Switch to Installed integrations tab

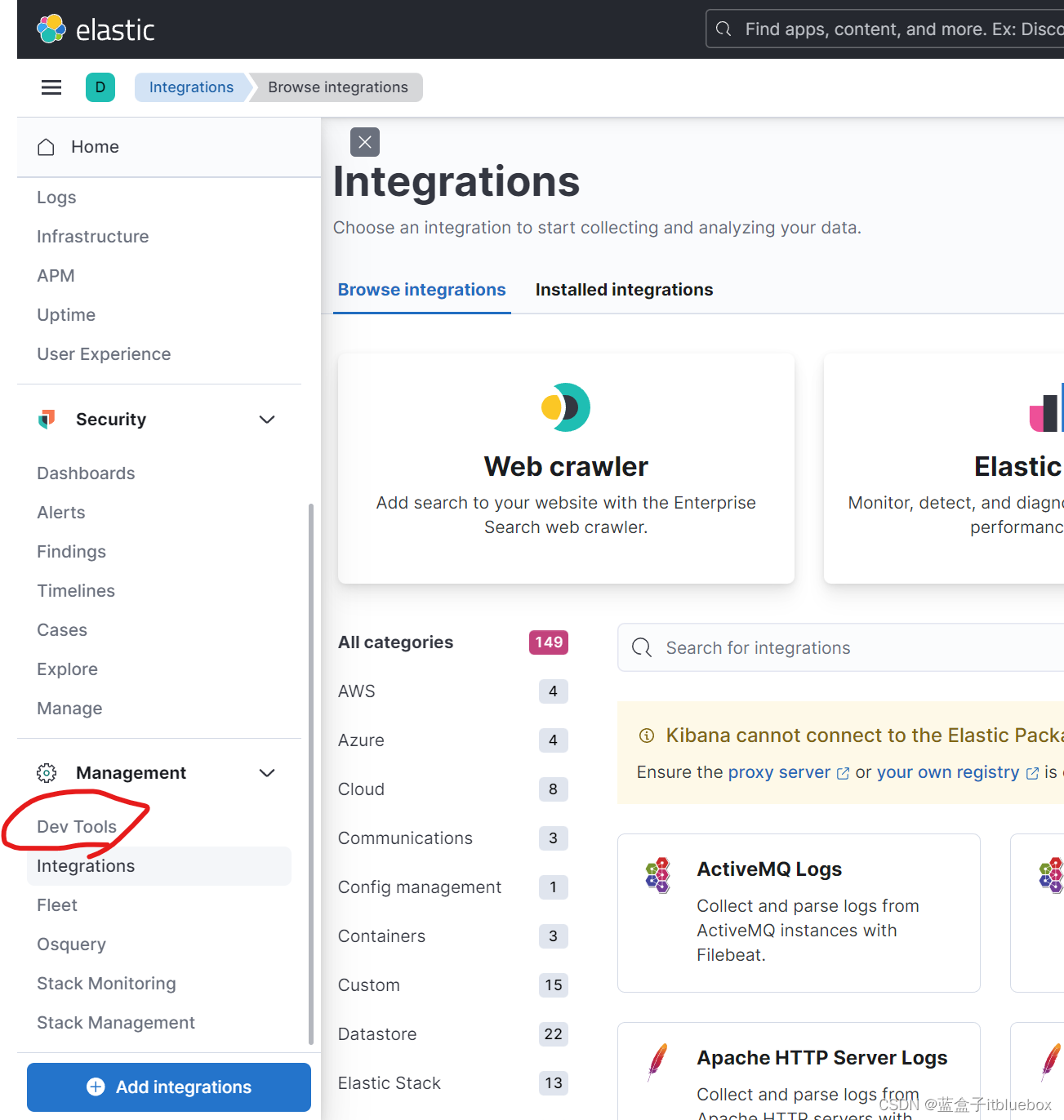pos(625,290)
